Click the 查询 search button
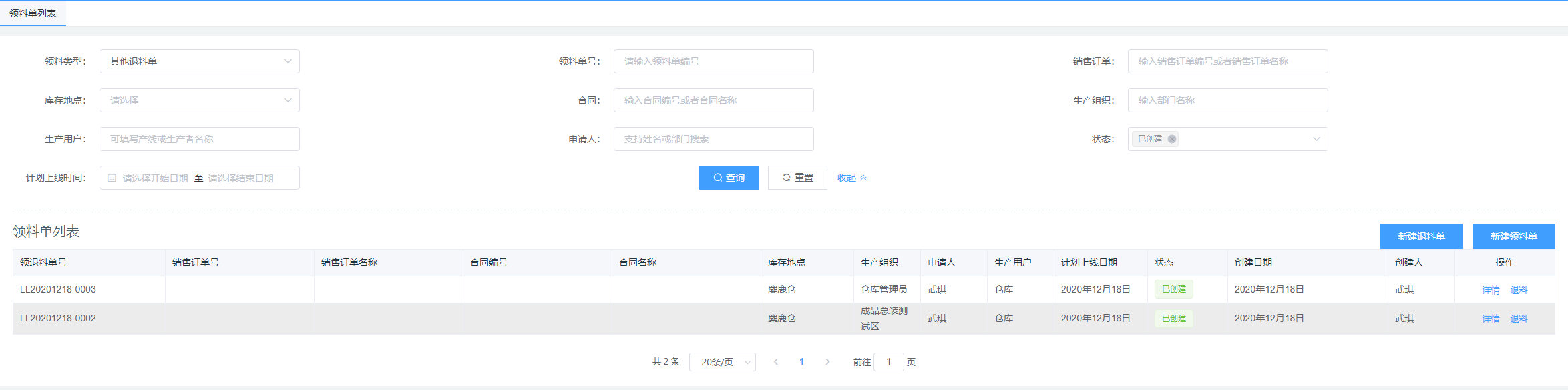This screenshot has width=1568, height=390. 729,178
